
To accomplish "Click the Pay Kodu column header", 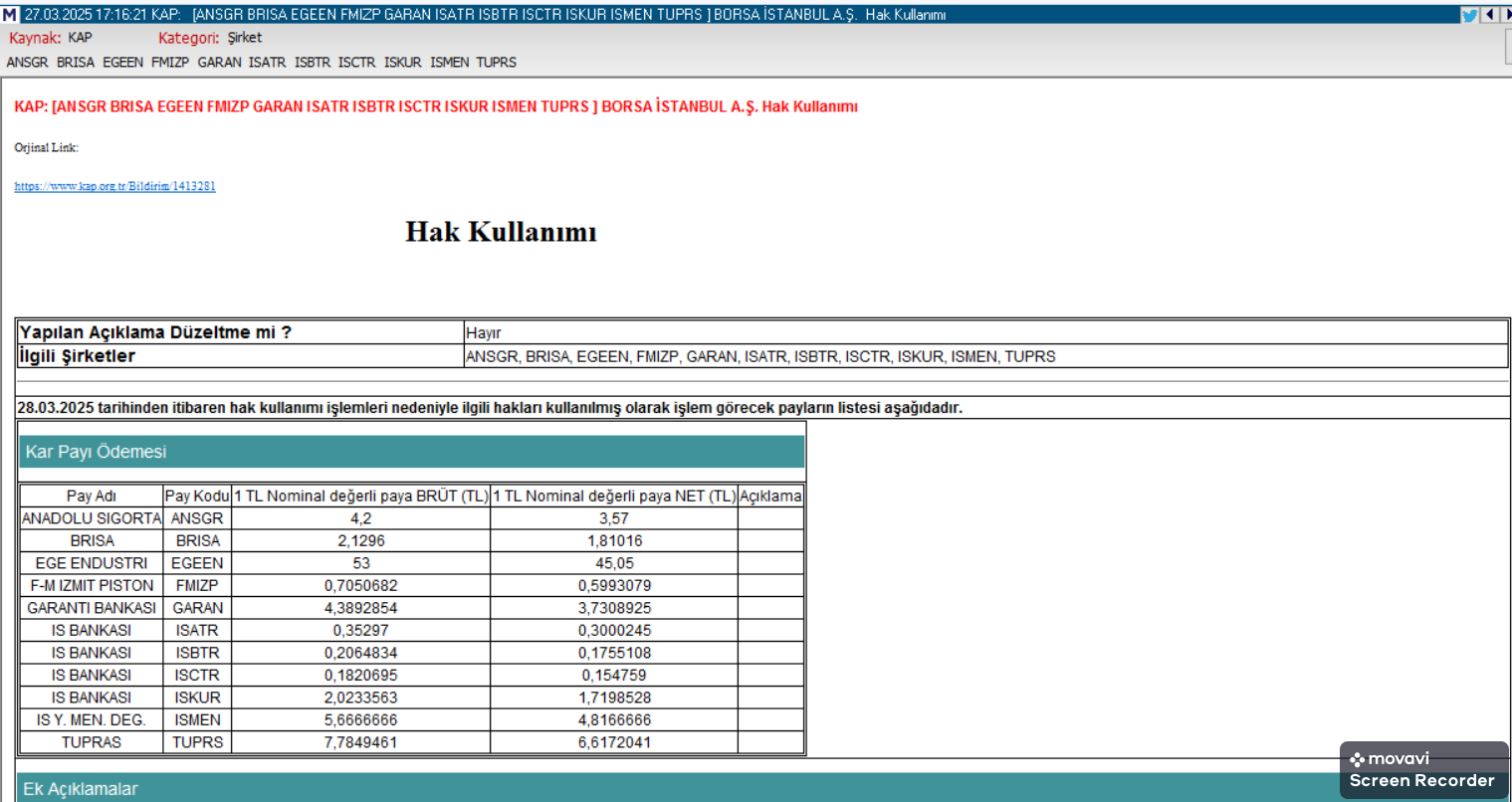I will [197, 496].
